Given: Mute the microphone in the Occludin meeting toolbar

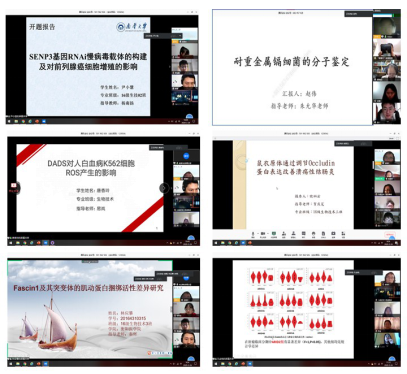Looking at the screenshot, I should (x=253, y=234).
